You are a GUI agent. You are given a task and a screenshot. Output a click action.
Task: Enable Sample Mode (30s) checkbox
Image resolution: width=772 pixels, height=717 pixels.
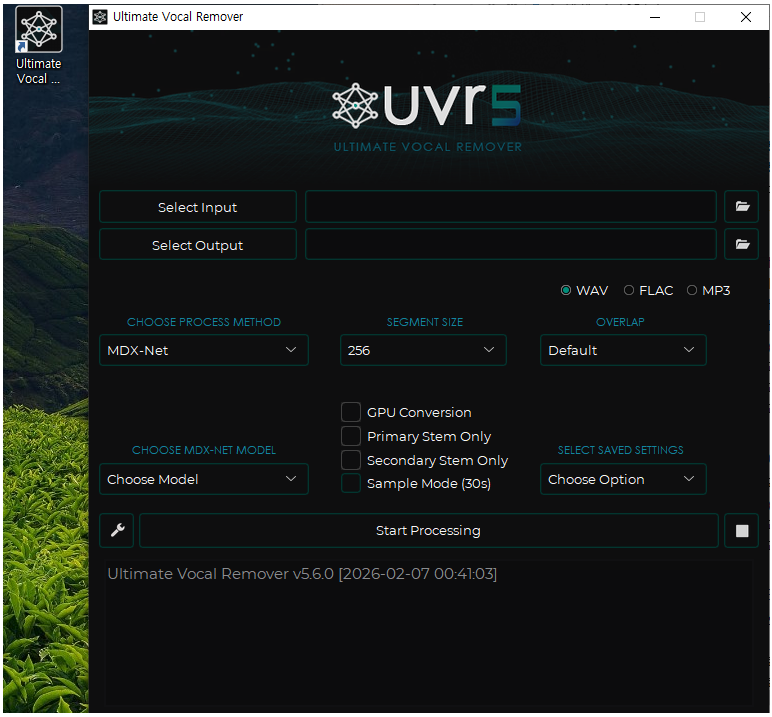pyautogui.click(x=351, y=484)
